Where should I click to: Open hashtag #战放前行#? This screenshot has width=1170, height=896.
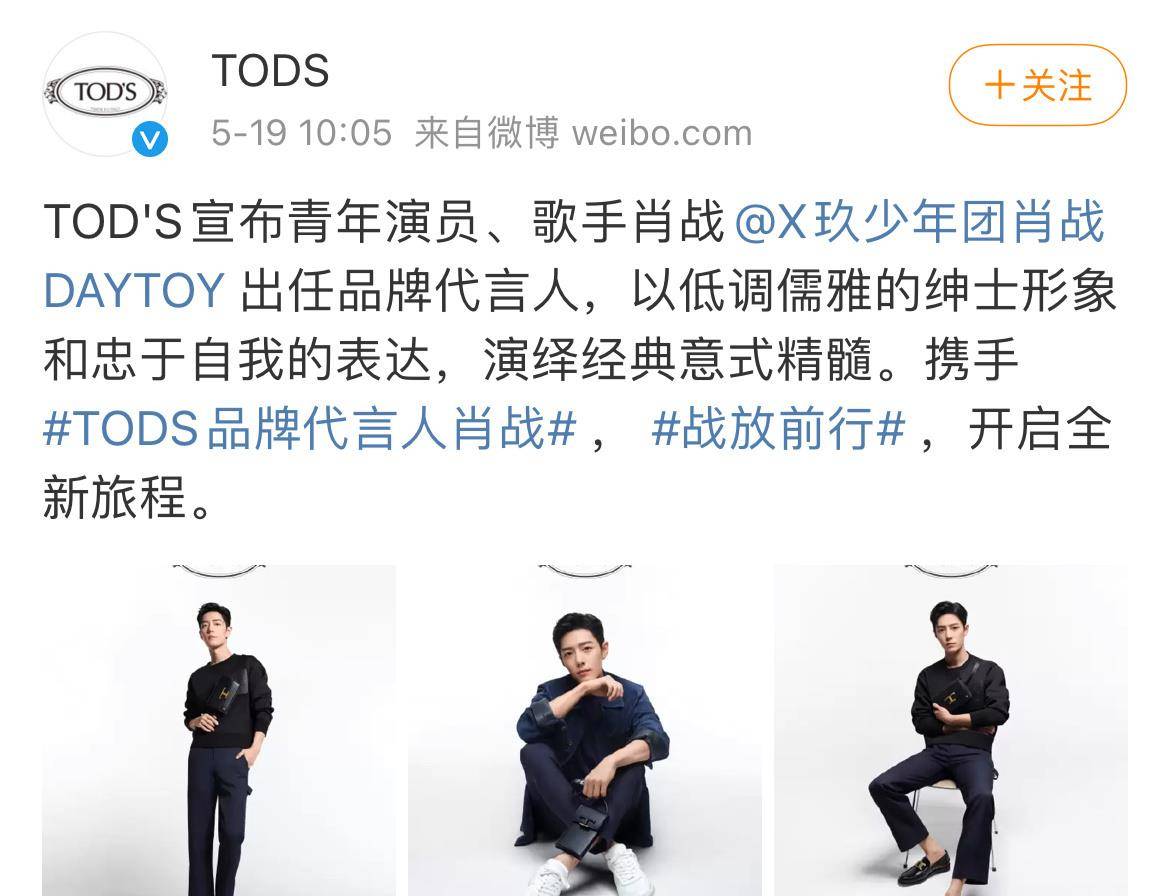coord(778,429)
